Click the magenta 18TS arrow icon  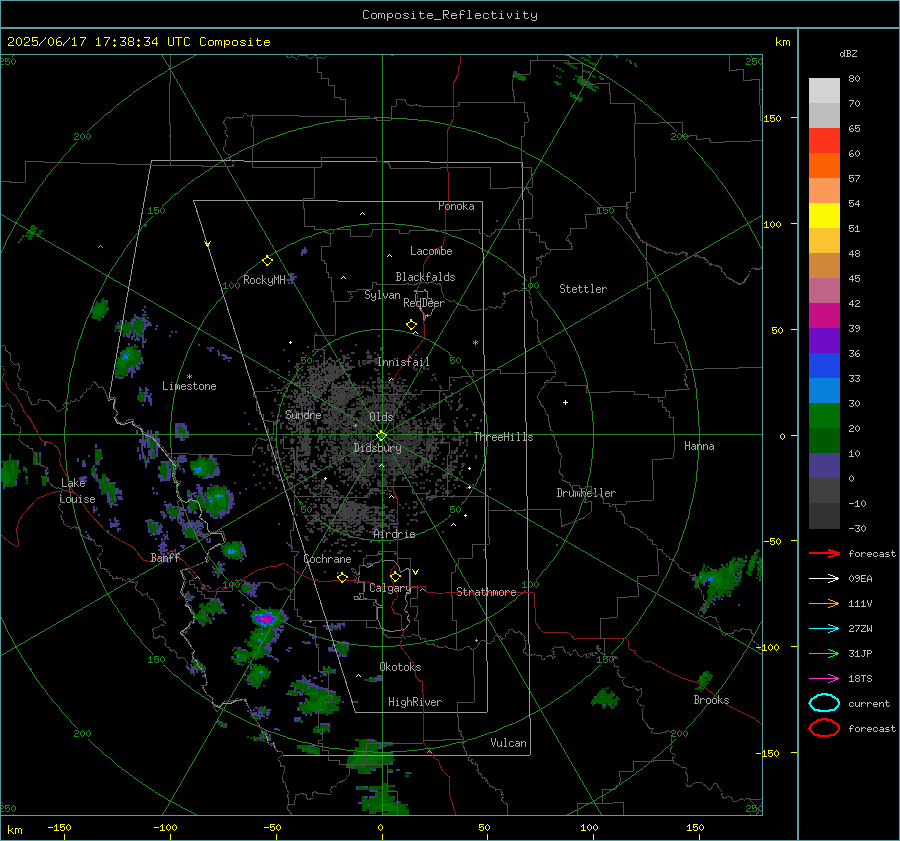pos(824,678)
